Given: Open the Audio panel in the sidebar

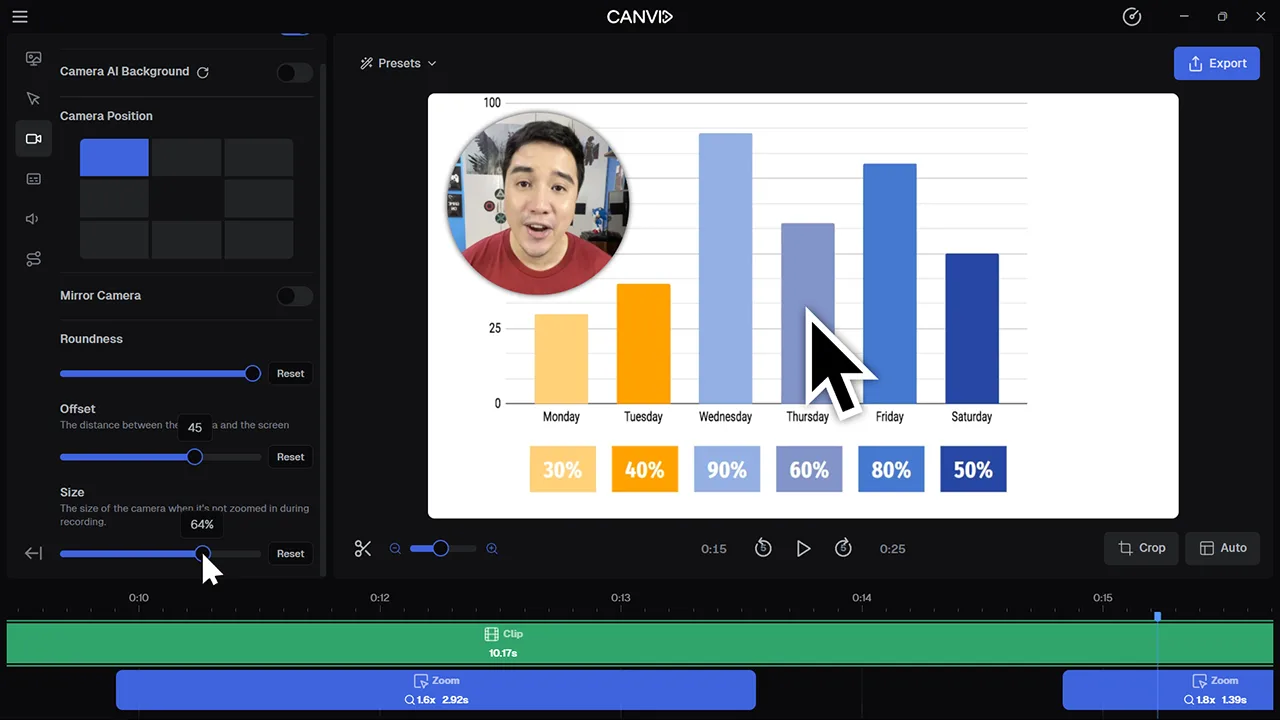Looking at the screenshot, I should point(33,218).
